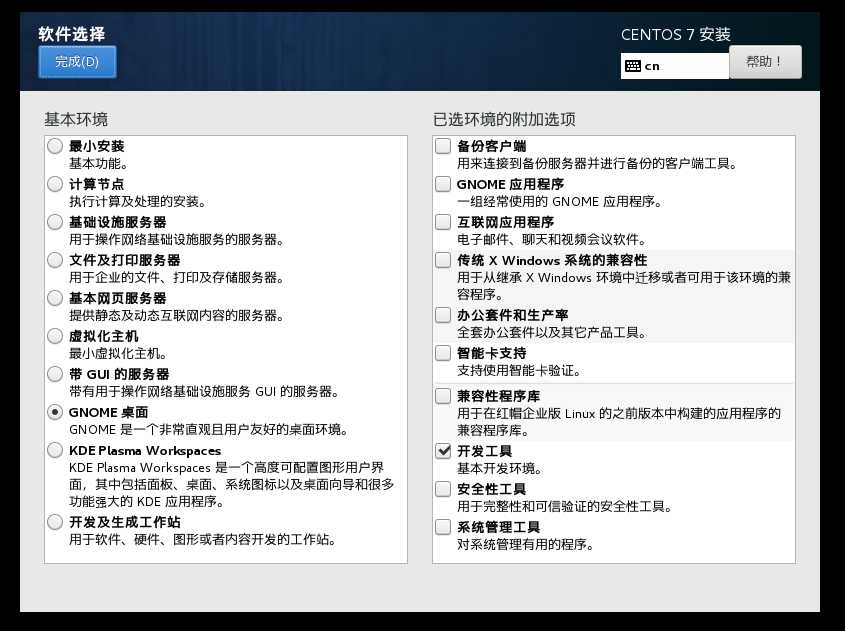Image resolution: width=845 pixels, height=631 pixels.
Task: Open help with the 帮助! button
Action: pyautogui.click(x=765, y=62)
